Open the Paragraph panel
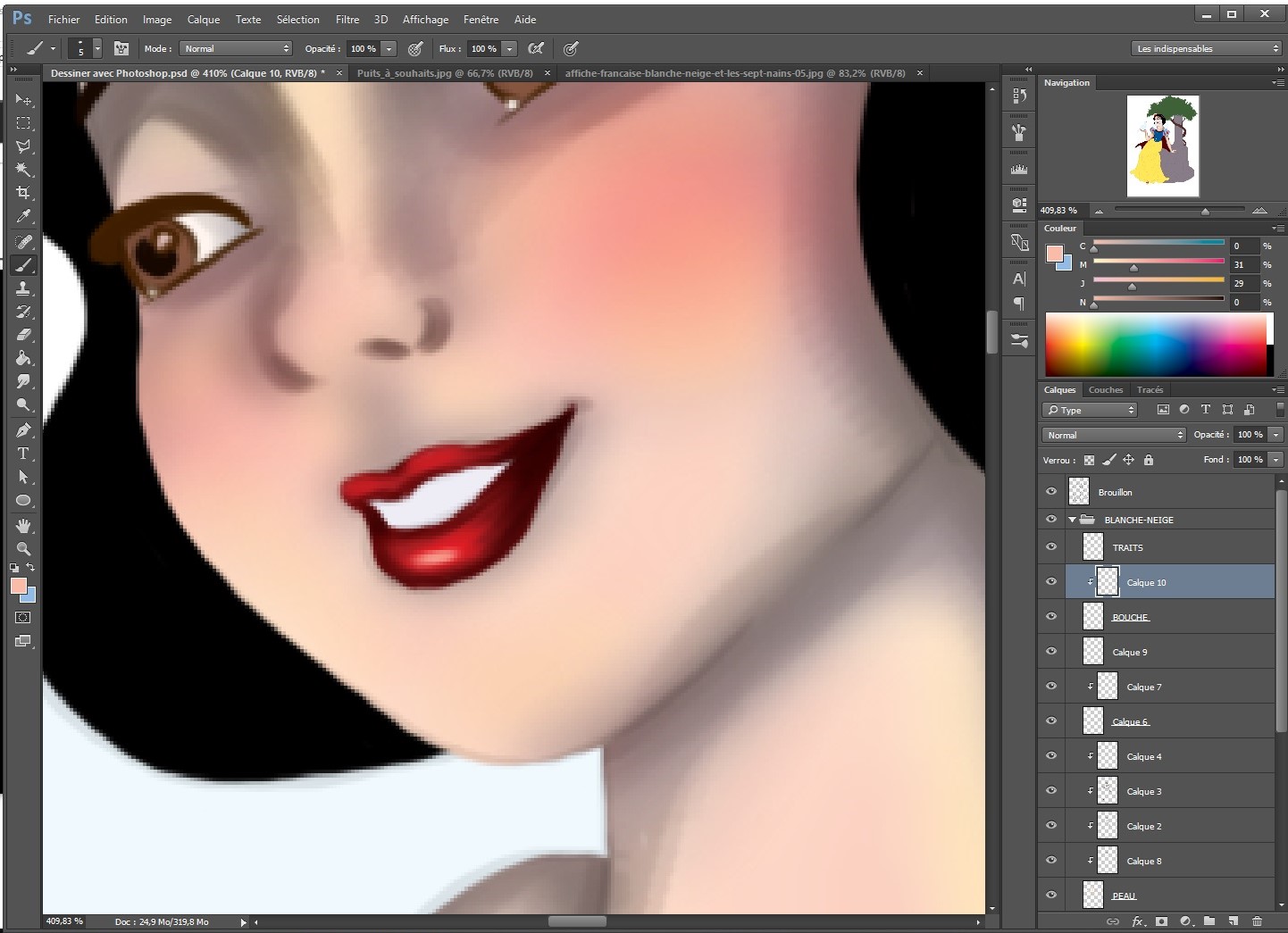1288x933 pixels. point(1018,304)
